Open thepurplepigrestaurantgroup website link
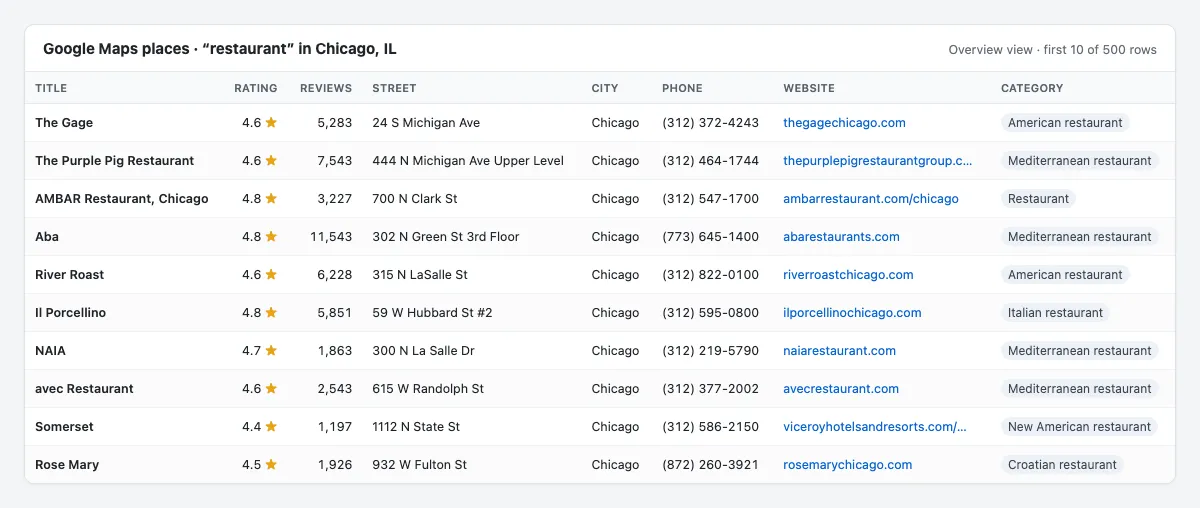Screen dimensions: 1200x508 click(878, 161)
